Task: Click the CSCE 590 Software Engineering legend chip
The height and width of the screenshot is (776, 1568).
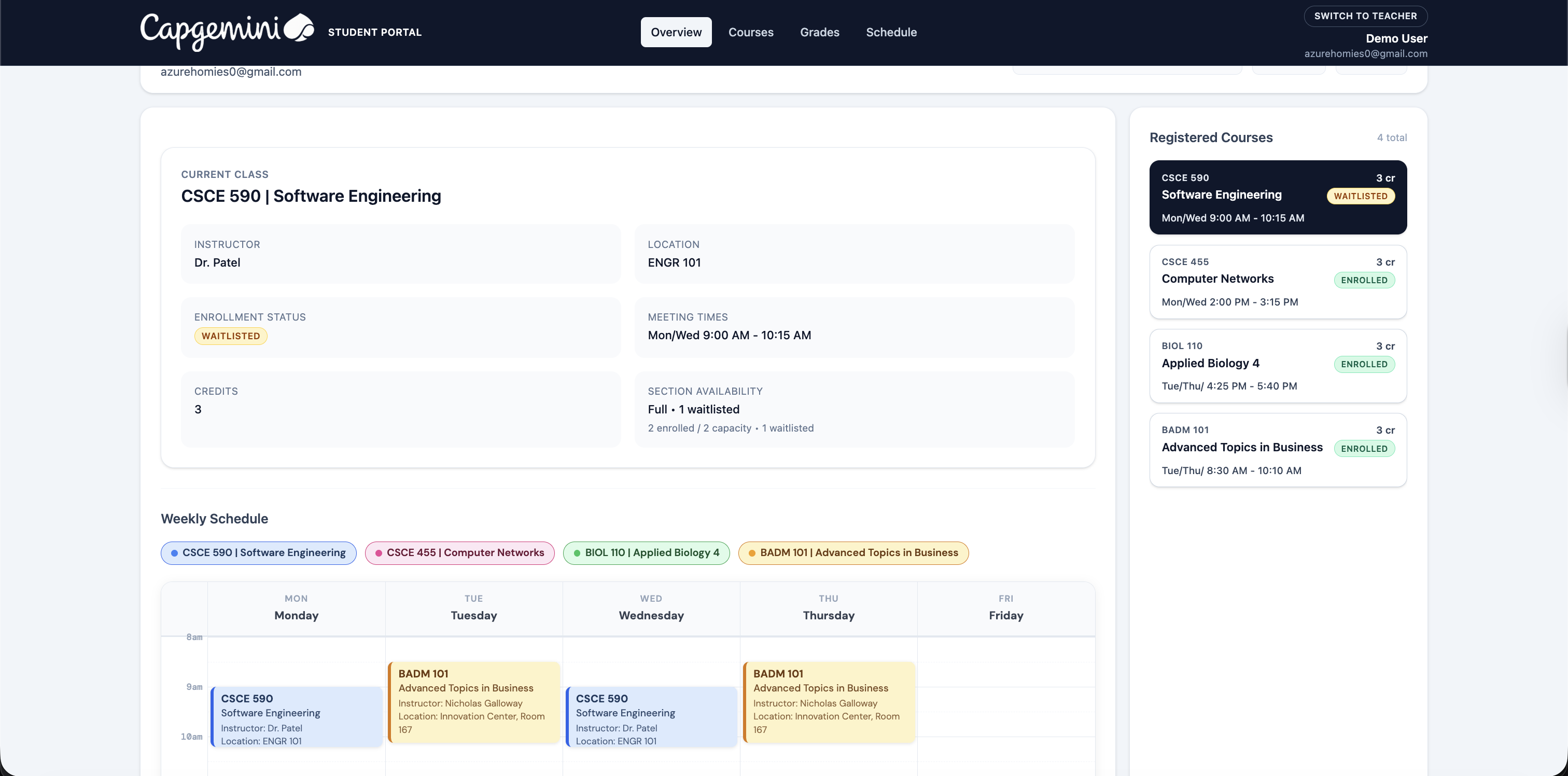Action: (x=258, y=553)
